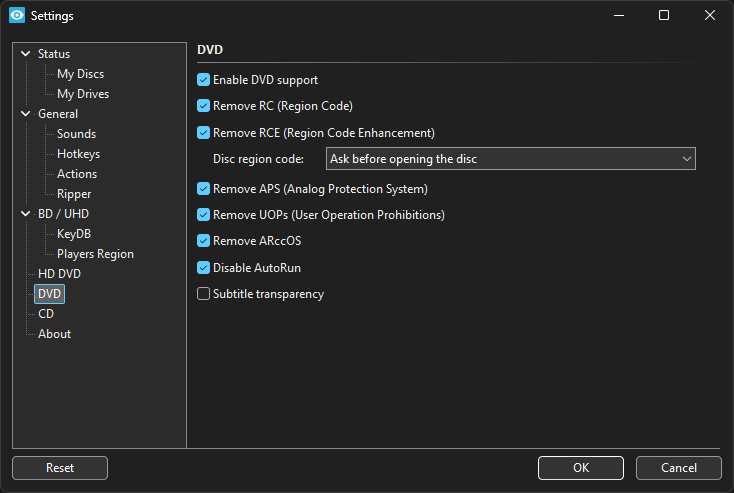Image resolution: width=734 pixels, height=493 pixels.
Task: Go to the KeyDB settings page
Action: click(x=73, y=234)
